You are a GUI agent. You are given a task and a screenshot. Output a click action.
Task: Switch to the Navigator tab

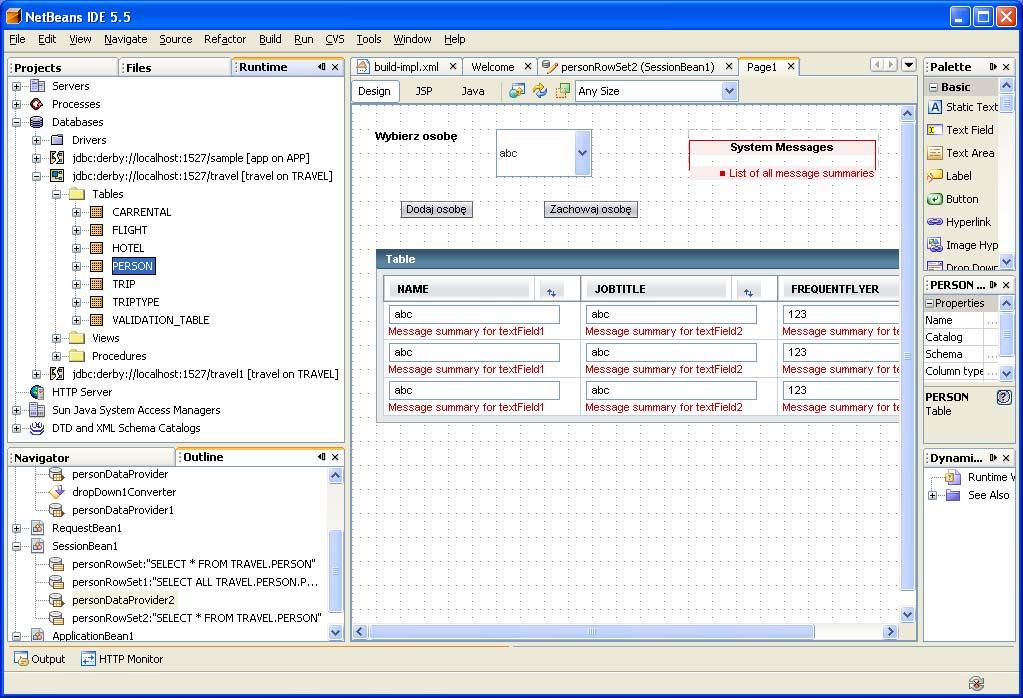click(91, 457)
